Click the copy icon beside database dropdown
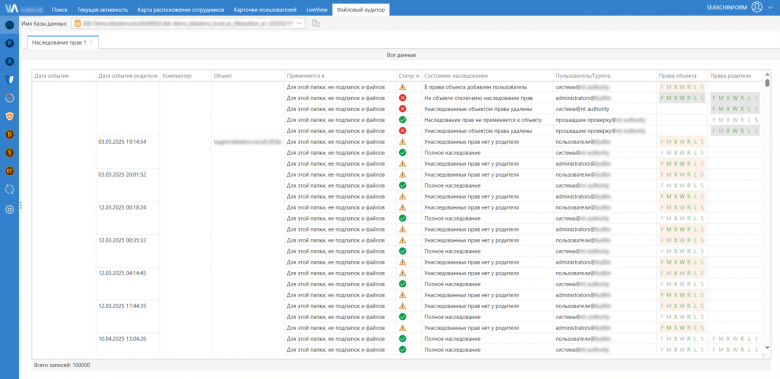This screenshot has height=379, width=780. click(315, 23)
